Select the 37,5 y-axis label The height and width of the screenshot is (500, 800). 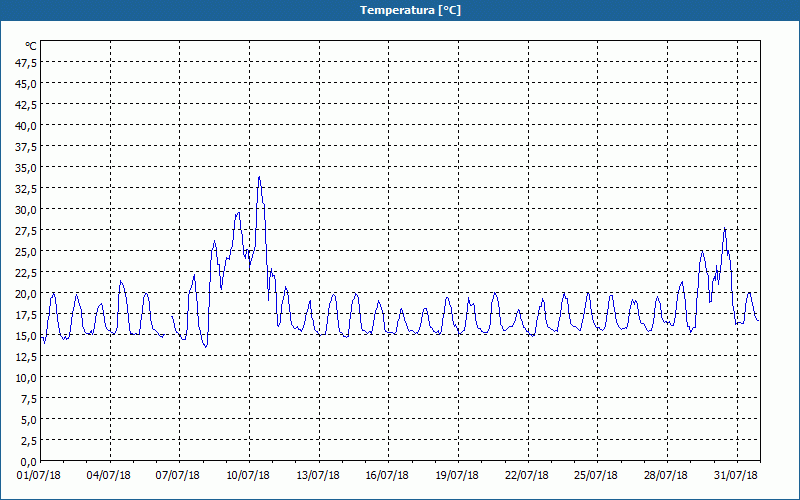pyautogui.click(x=27, y=147)
